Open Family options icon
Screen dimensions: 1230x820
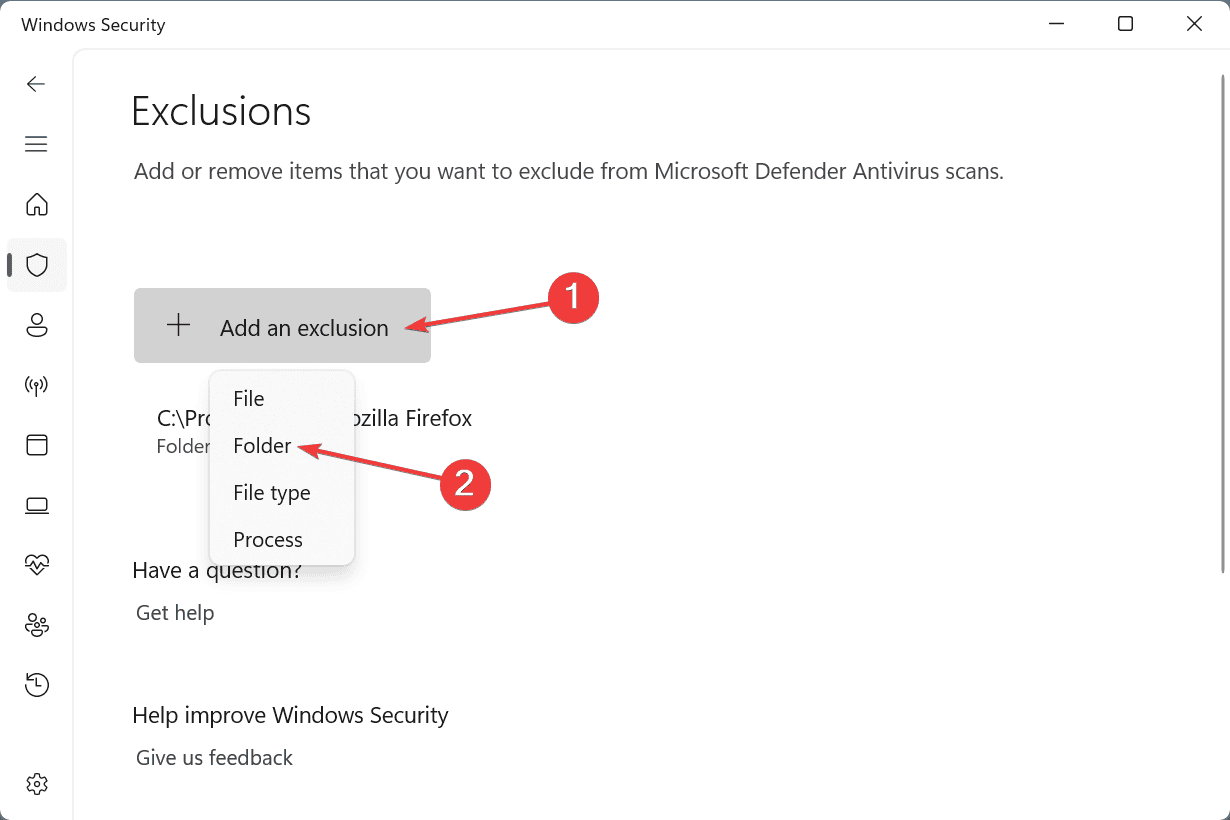pyautogui.click(x=37, y=625)
